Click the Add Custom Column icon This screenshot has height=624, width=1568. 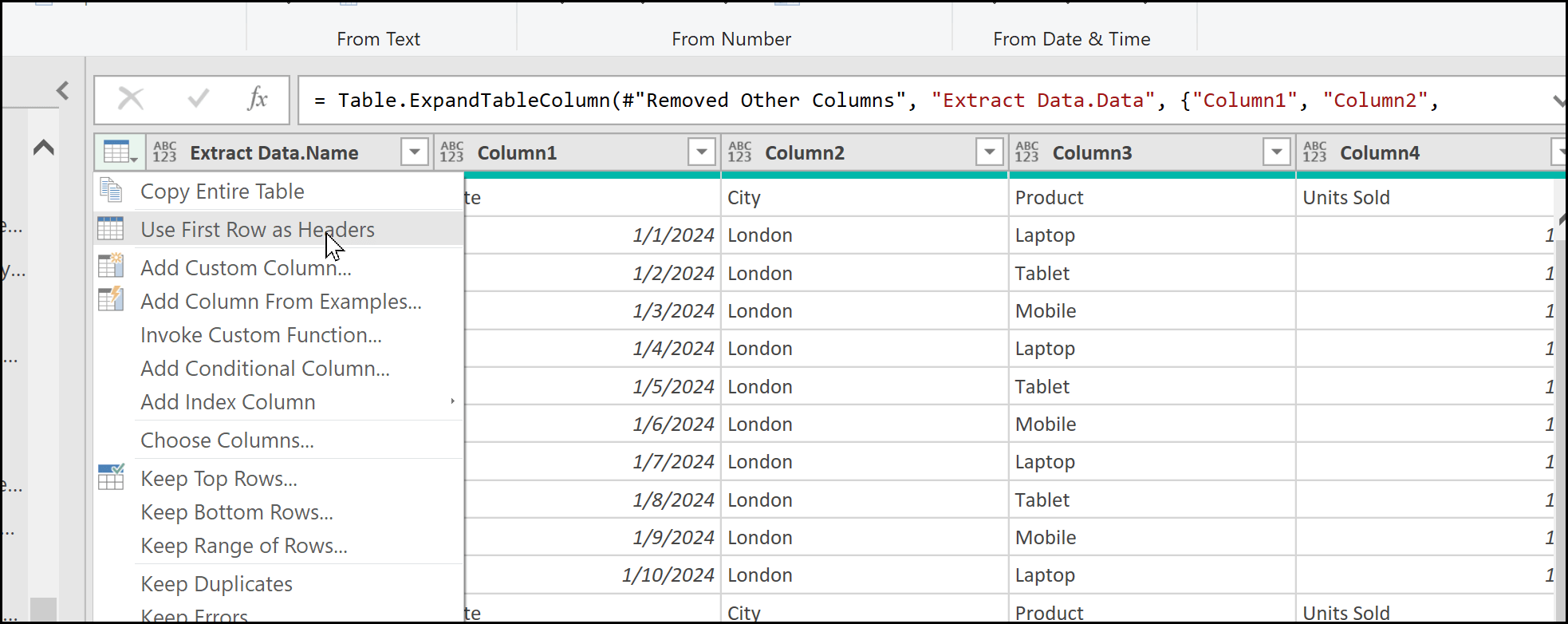pos(111,266)
